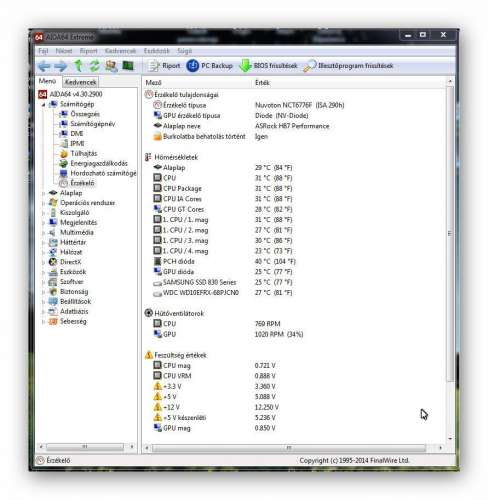Expand the Háttértár tree node

coord(43,243)
